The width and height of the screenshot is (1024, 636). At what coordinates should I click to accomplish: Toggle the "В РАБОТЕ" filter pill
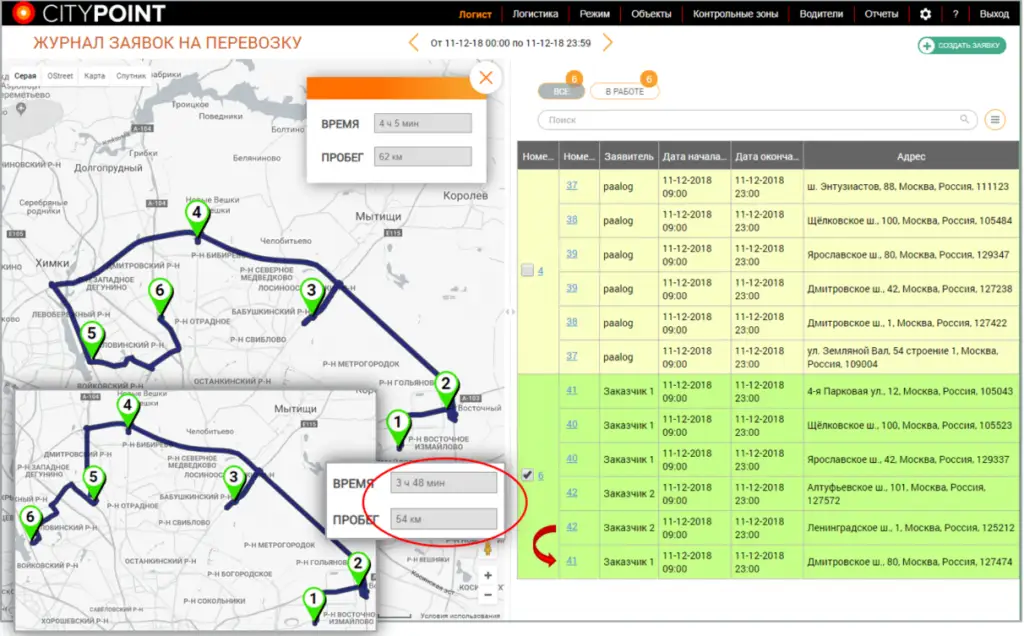(624, 91)
